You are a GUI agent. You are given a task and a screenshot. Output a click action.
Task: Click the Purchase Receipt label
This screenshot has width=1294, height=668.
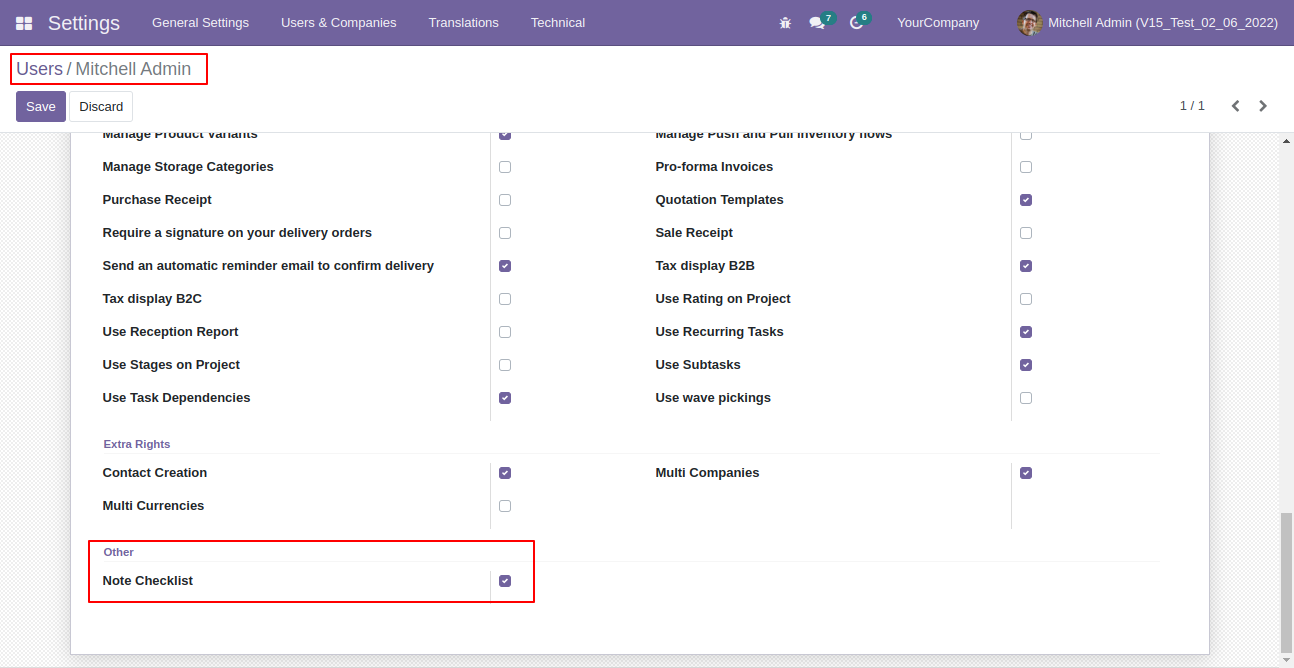[x=157, y=200]
